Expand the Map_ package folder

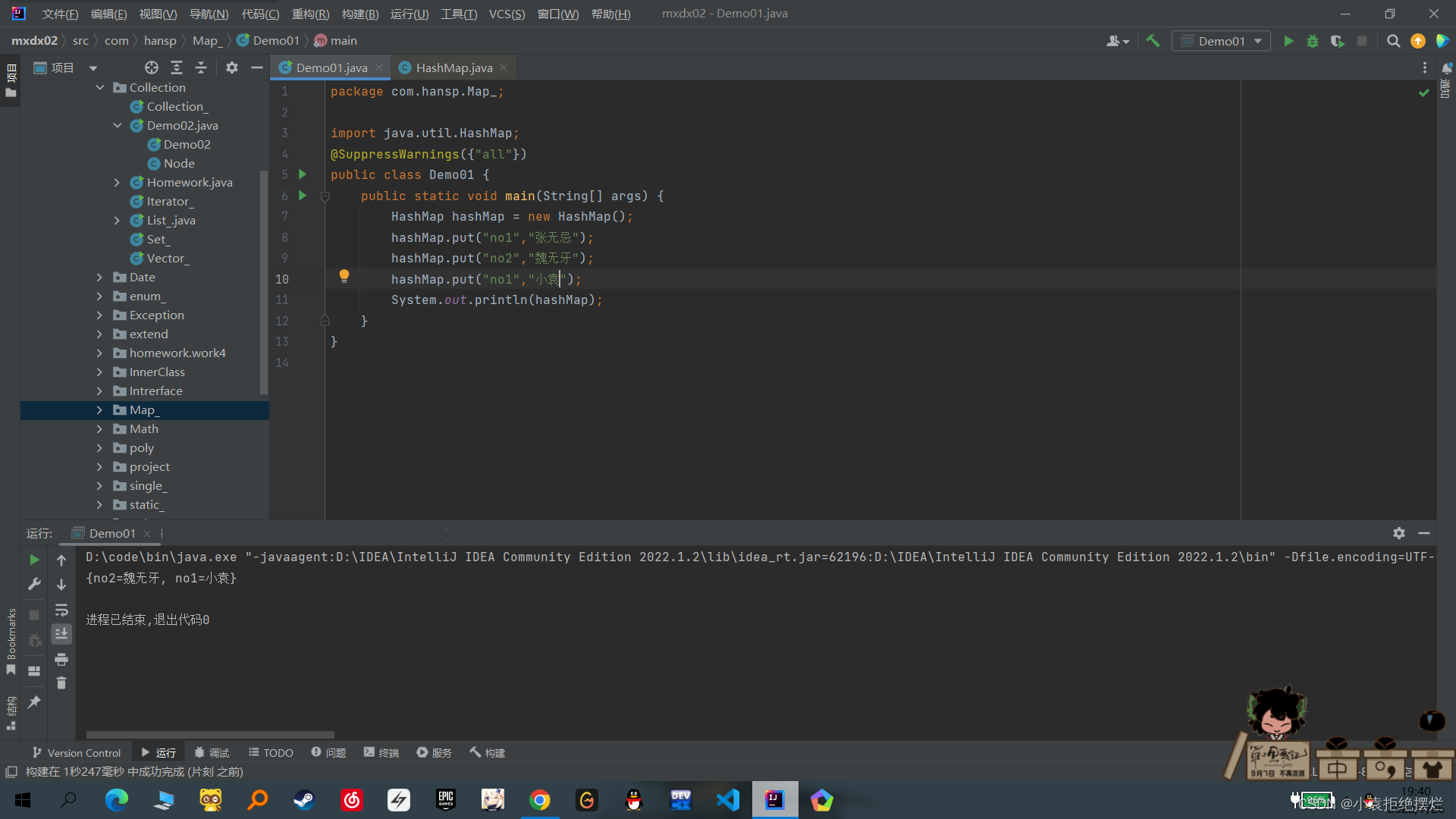[98, 409]
